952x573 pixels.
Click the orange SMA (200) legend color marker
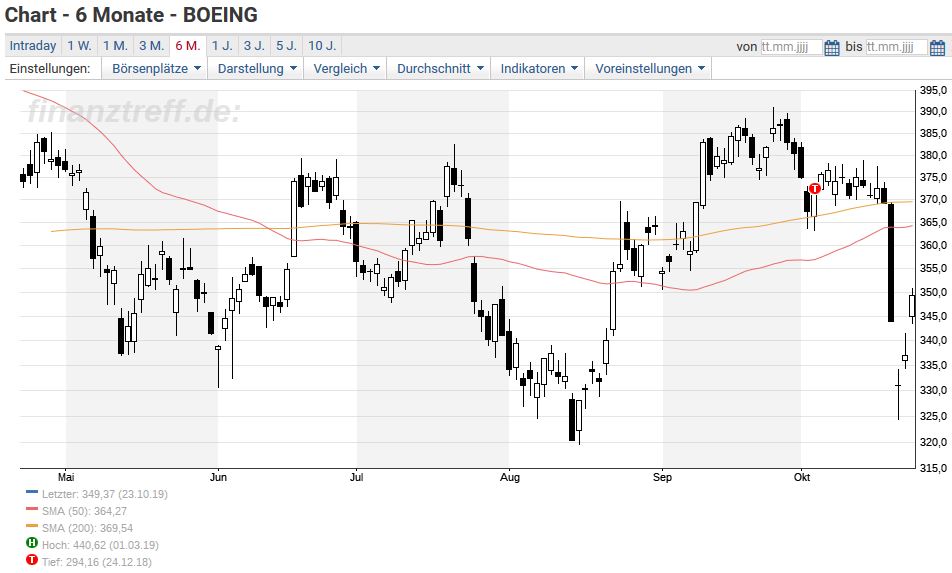32,526
